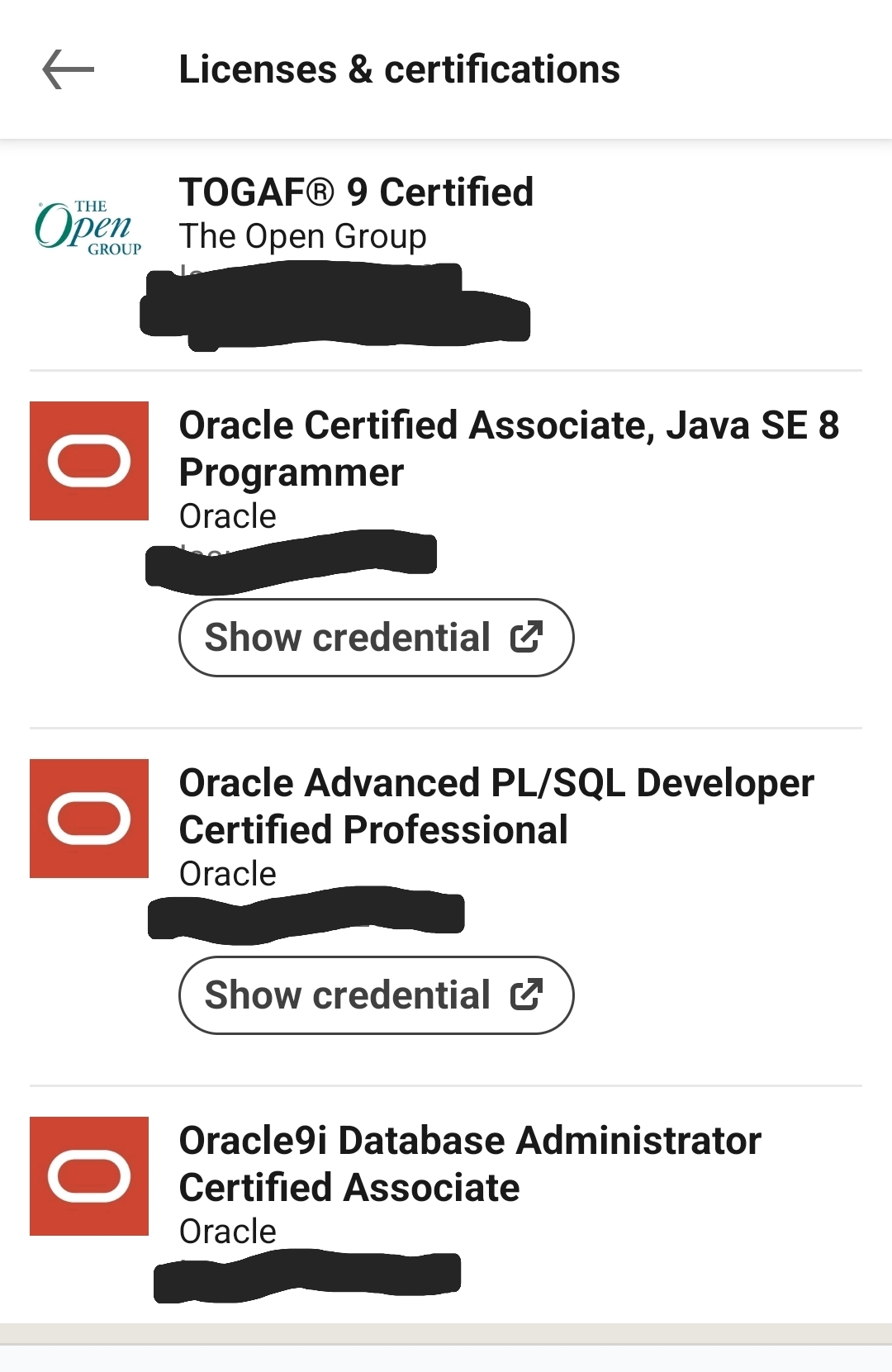
Task: Tap Oracle logo beside Oracle9i Database Administrator
Action: click(x=89, y=1176)
